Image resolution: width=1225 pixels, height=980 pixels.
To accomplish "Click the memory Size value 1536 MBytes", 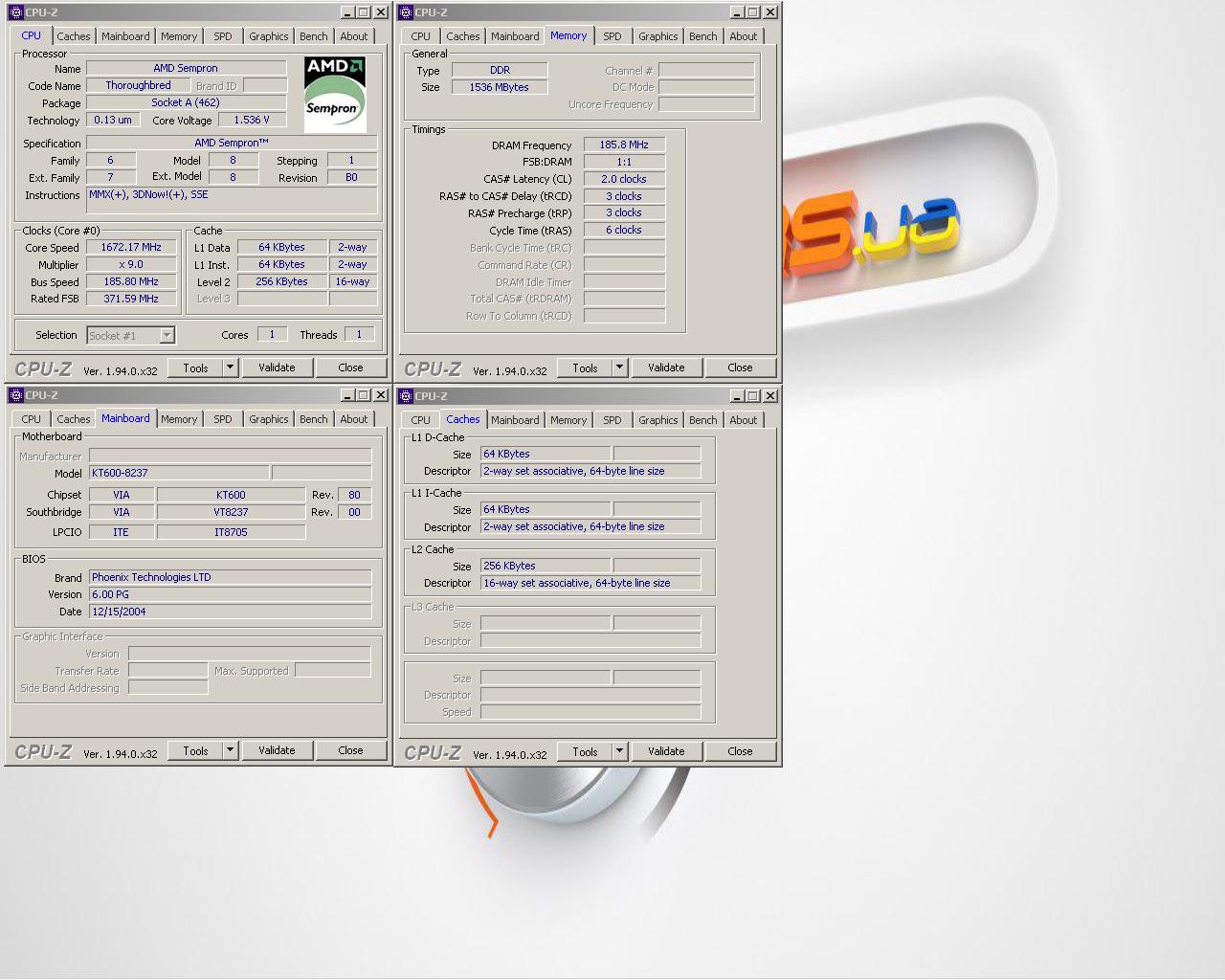I will 500,87.
